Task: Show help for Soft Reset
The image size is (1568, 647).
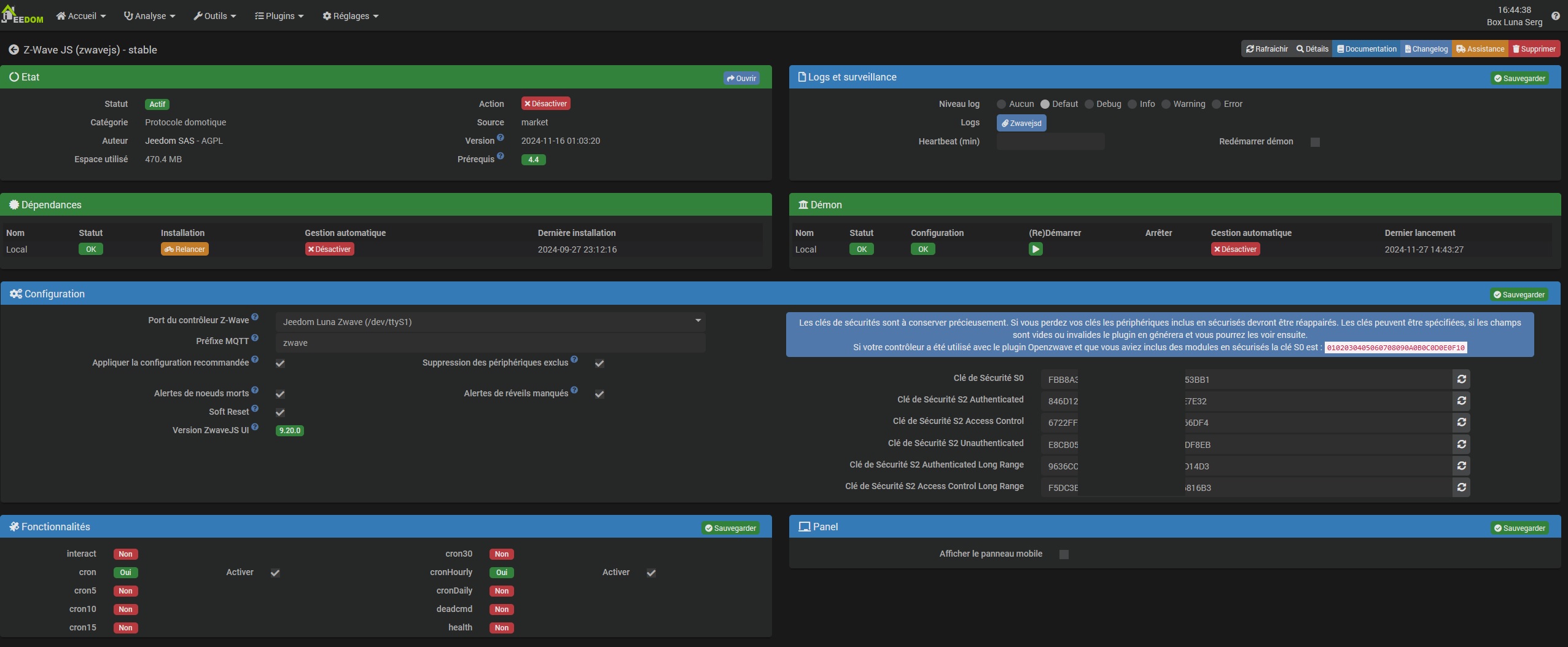Action: (x=255, y=409)
